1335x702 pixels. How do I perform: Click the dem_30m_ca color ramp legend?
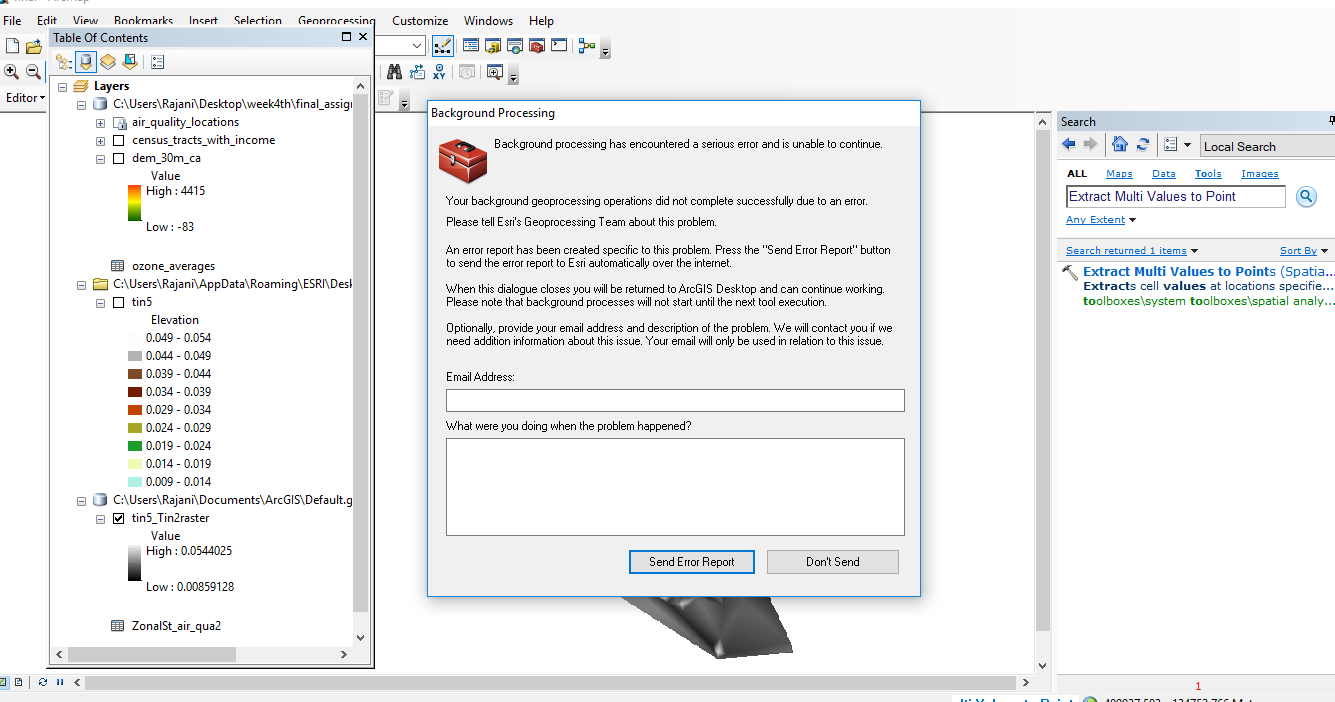tap(135, 203)
